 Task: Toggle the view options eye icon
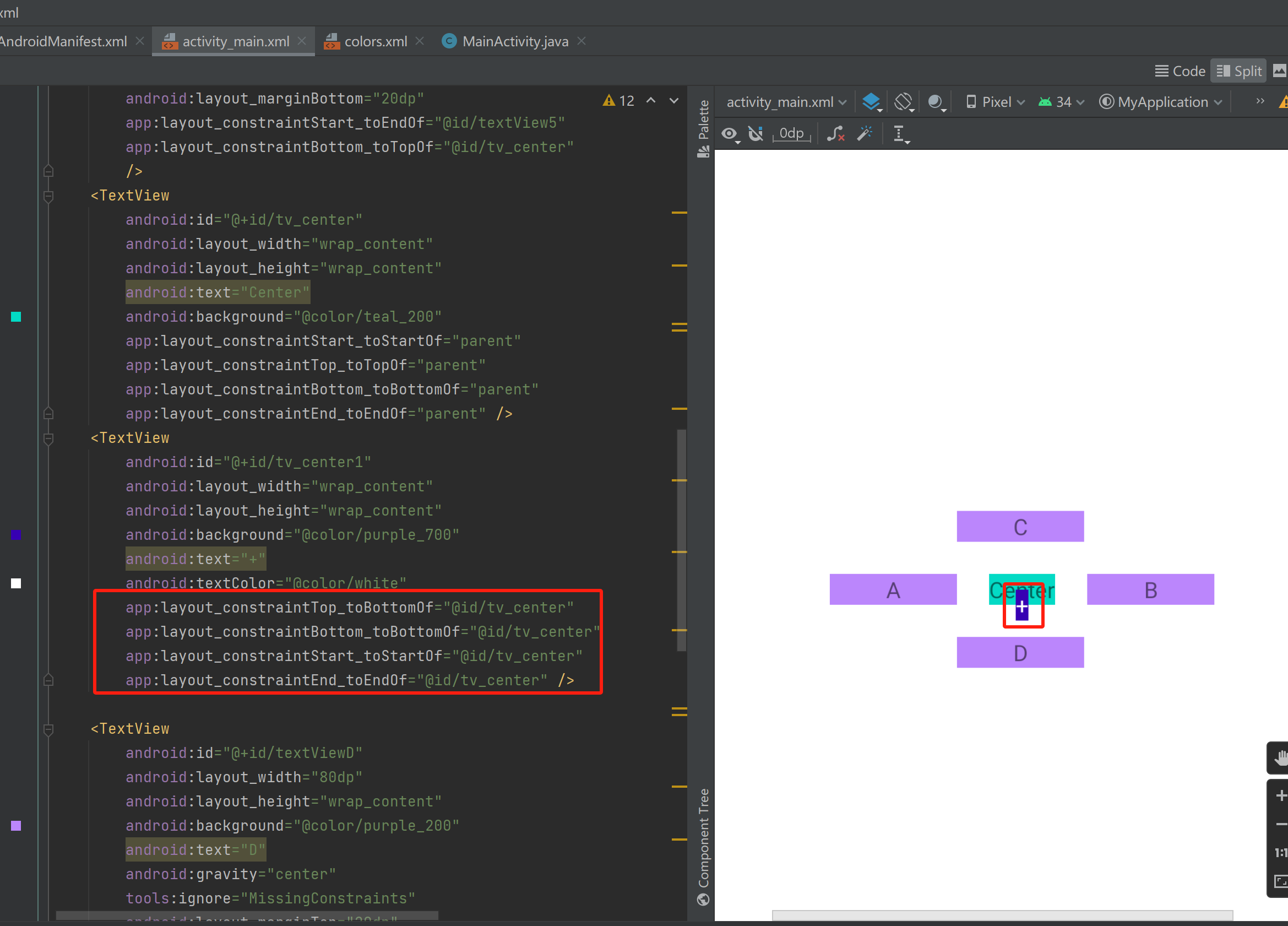pyautogui.click(x=729, y=134)
